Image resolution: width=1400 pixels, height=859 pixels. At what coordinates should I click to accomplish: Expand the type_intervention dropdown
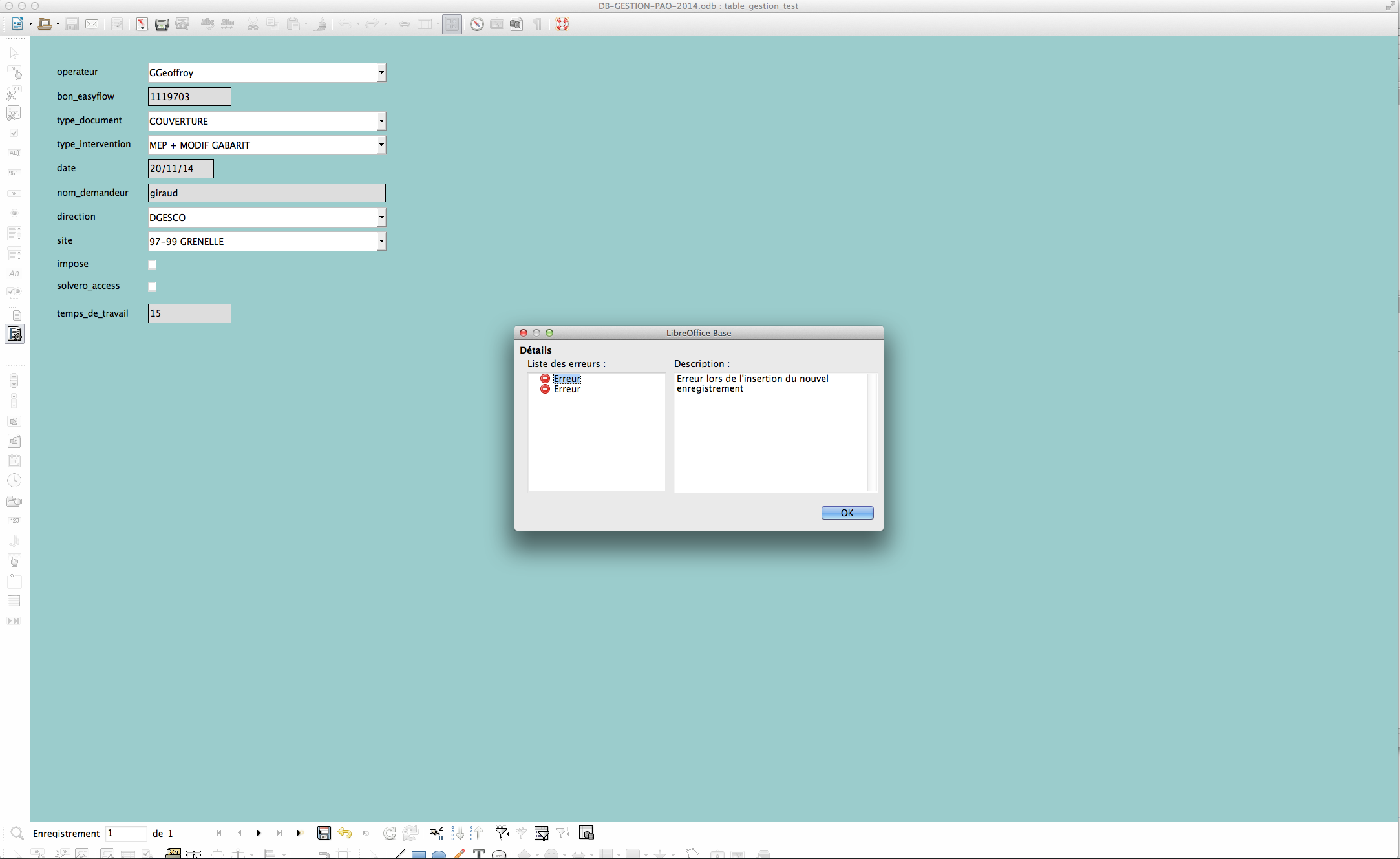381,145
